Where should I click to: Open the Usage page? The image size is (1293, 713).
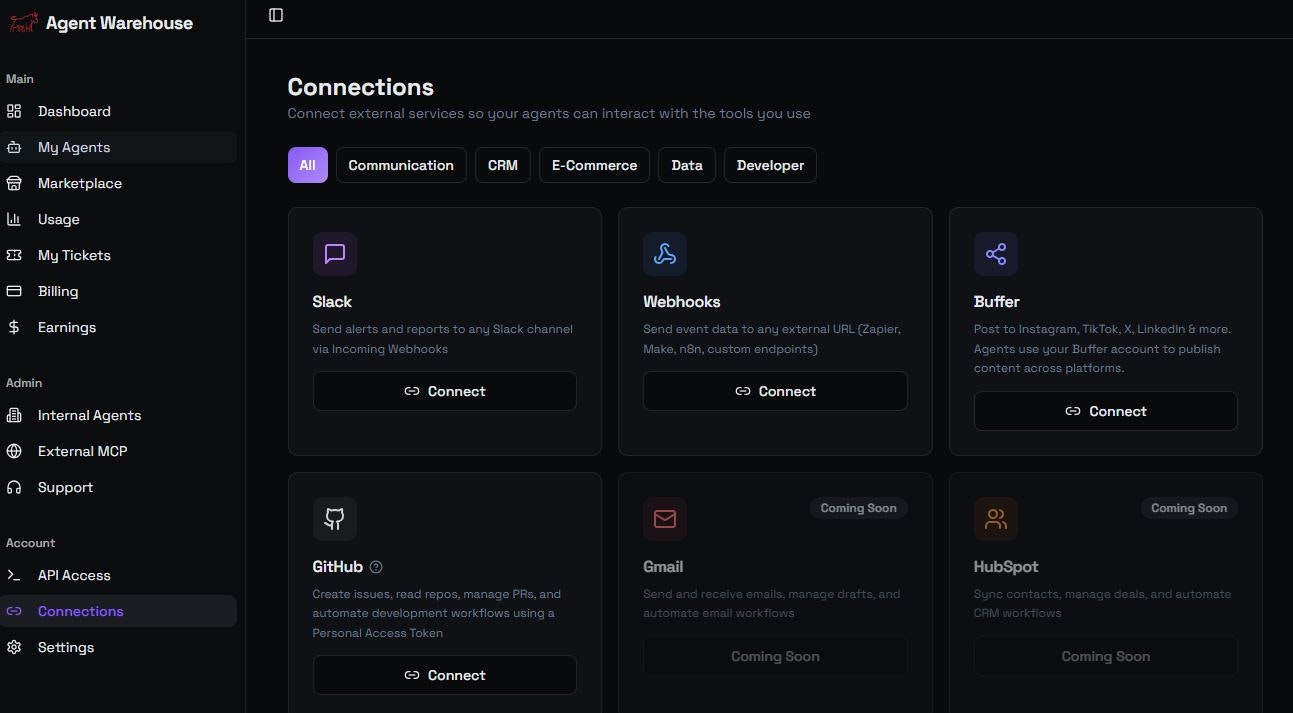pyautogui.click(x=118, y=219)
